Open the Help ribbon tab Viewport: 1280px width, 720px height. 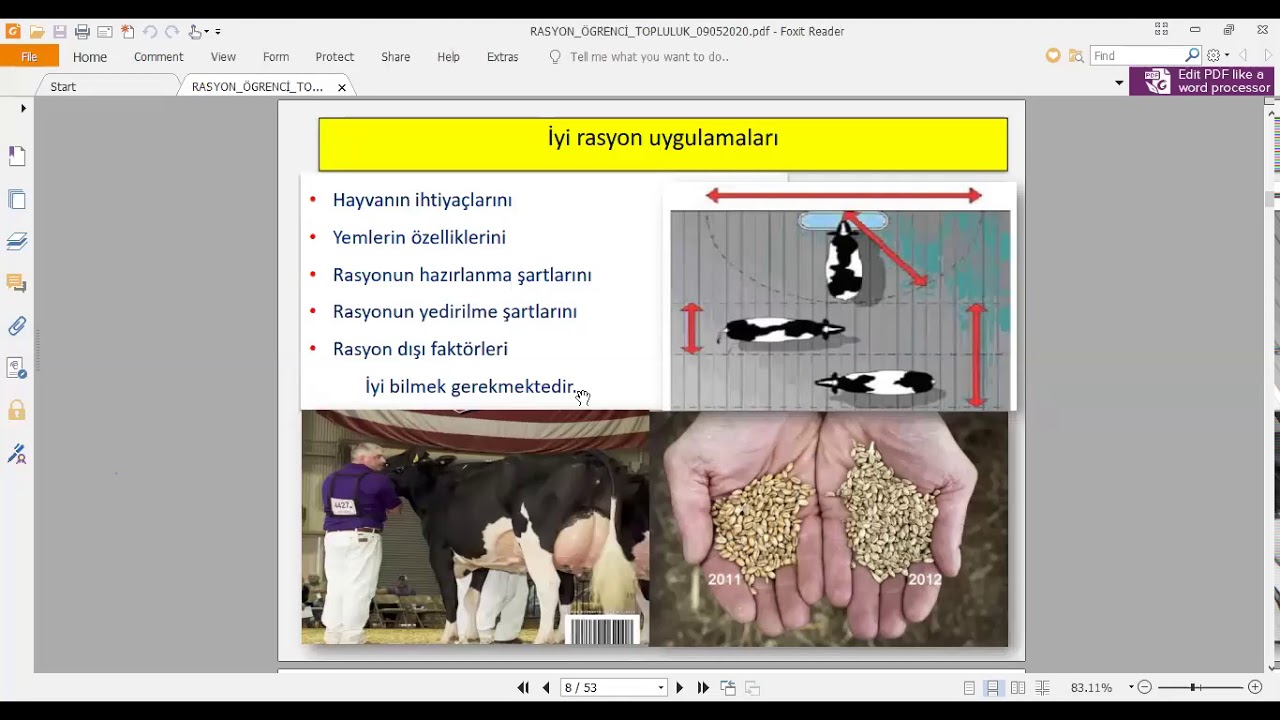[x=448, y=57]
